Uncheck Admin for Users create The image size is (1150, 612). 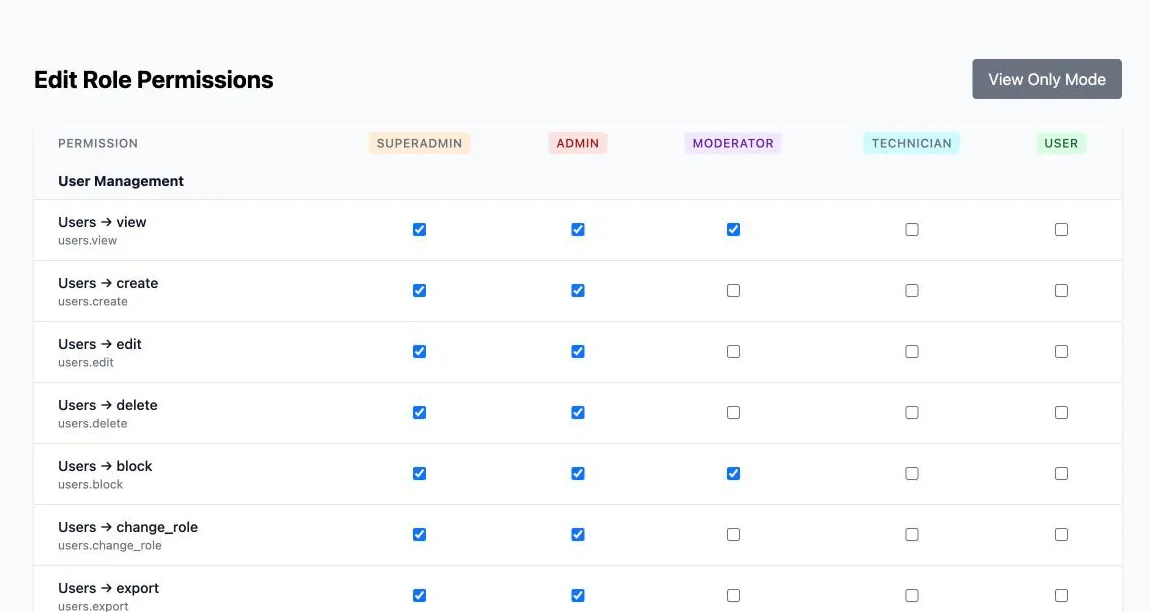coord(578,291)
